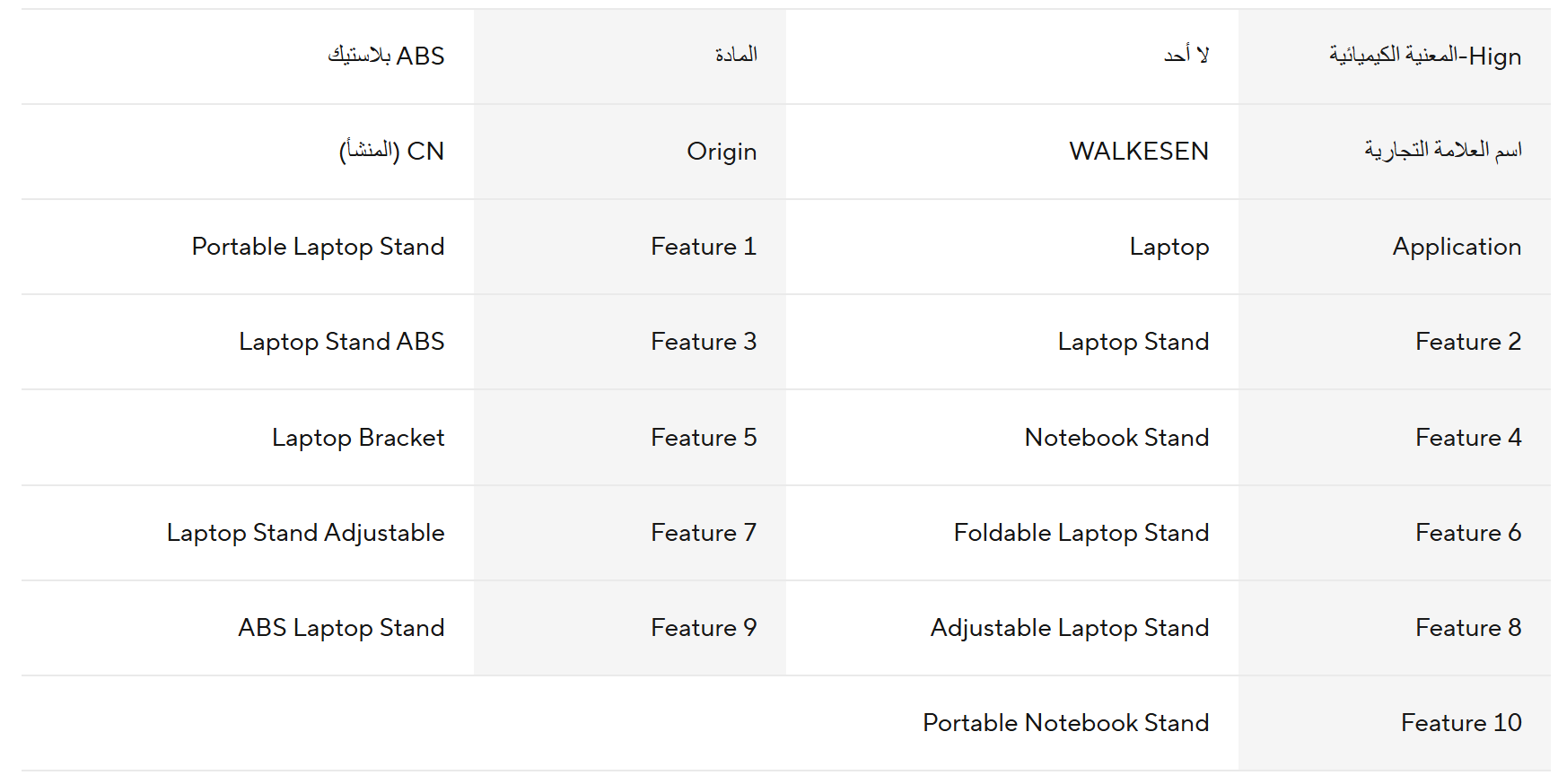Screen dimensions: 1558x784
Task: Select the Feature 1 label
Action: click(x=703, y=247)
